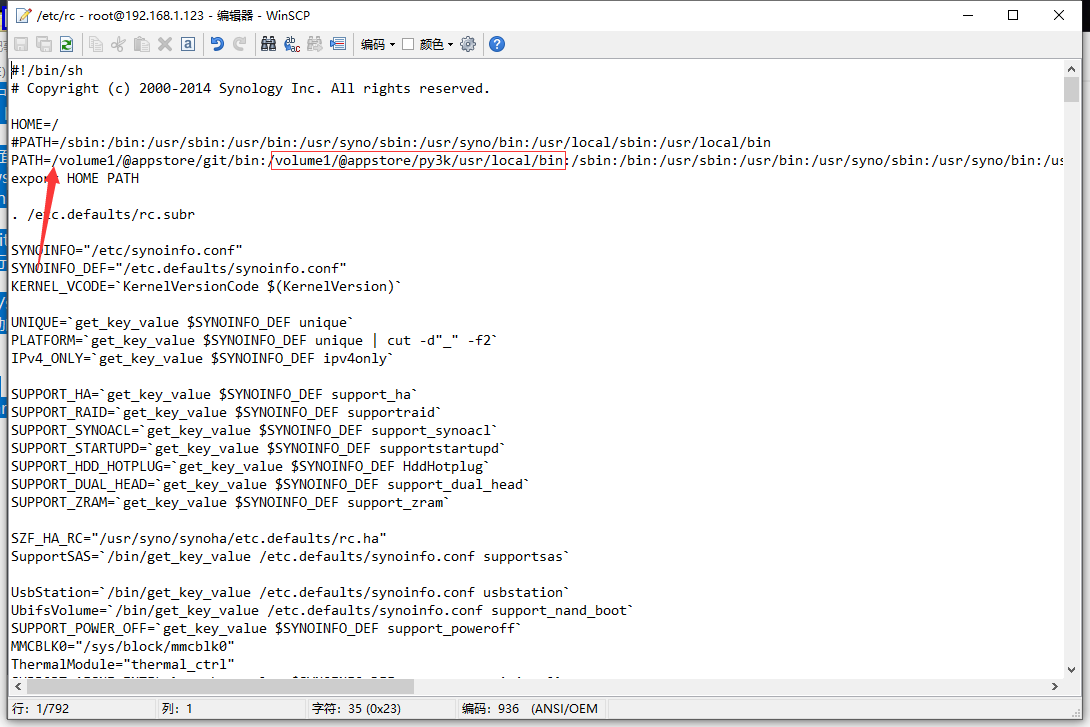This screenshot has height=727, width=1090.
Task: Open Find with the binoculars icon
Action: pos(268,44)
